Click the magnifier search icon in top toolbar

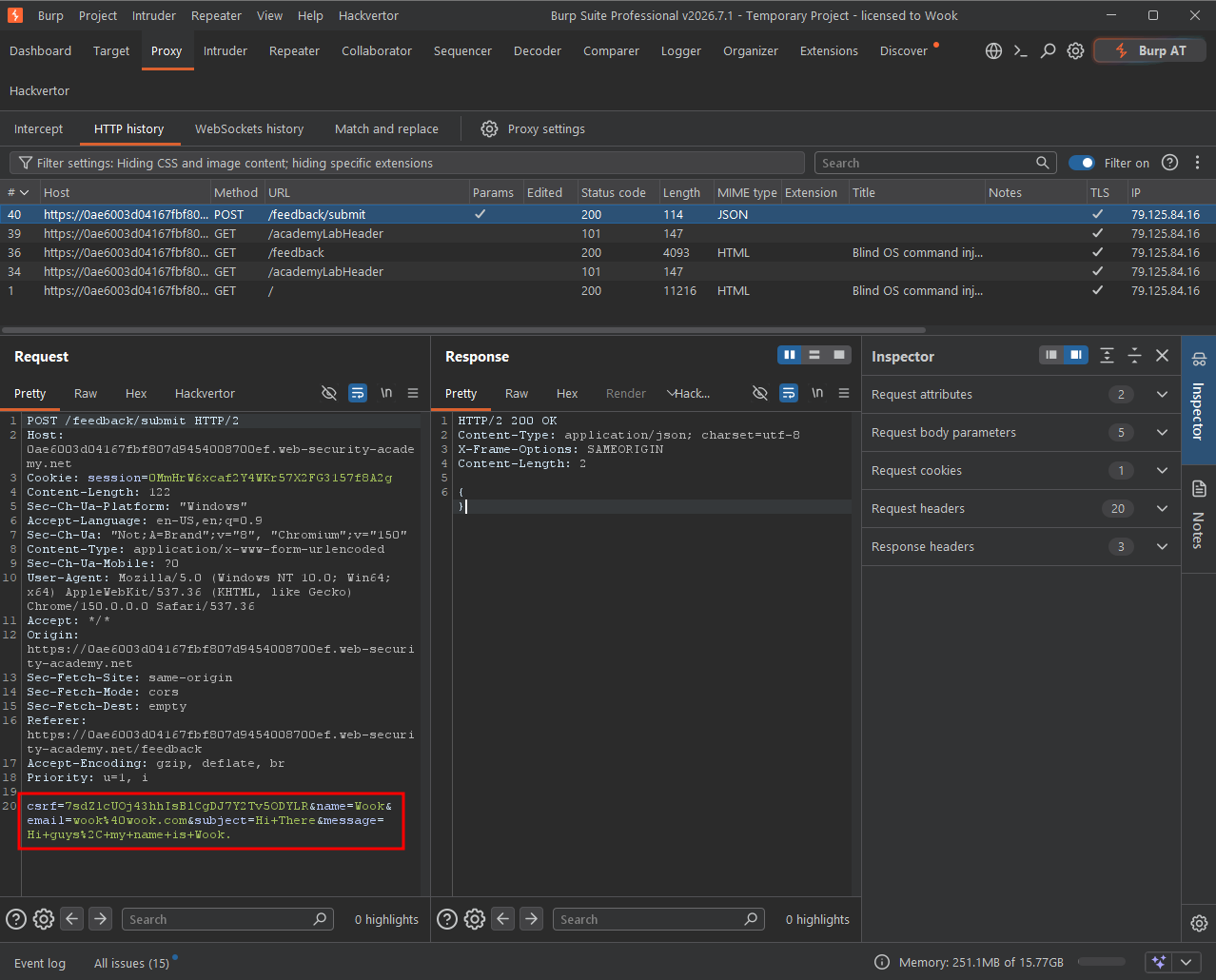coord(1048,51)
